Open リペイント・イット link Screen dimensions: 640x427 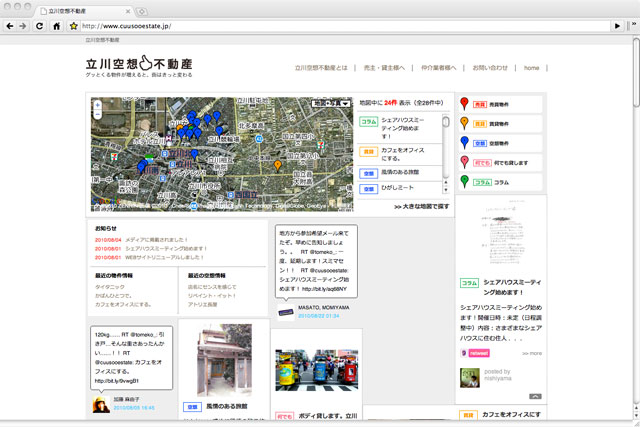[x=212, y=296]
